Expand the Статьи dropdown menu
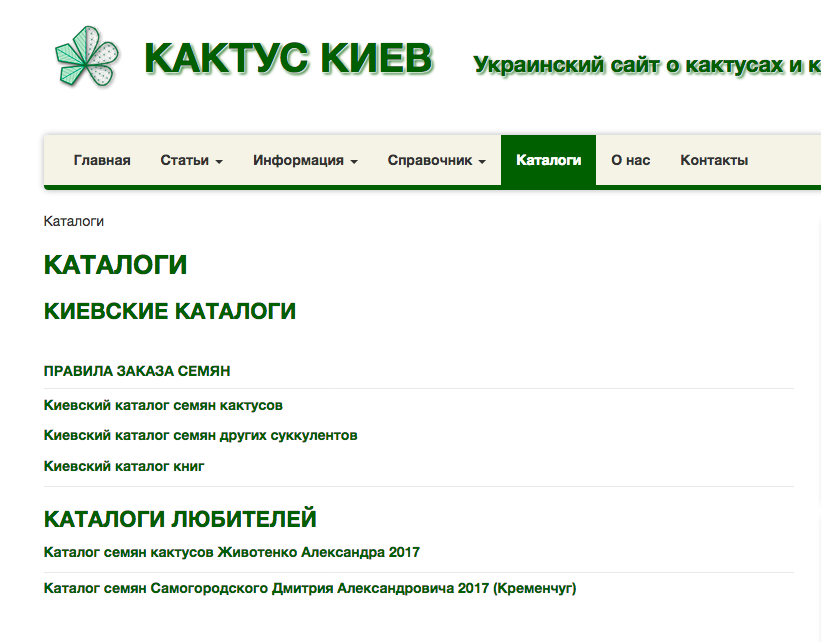The width and height of the screenshot is (821, 642). 192,160
